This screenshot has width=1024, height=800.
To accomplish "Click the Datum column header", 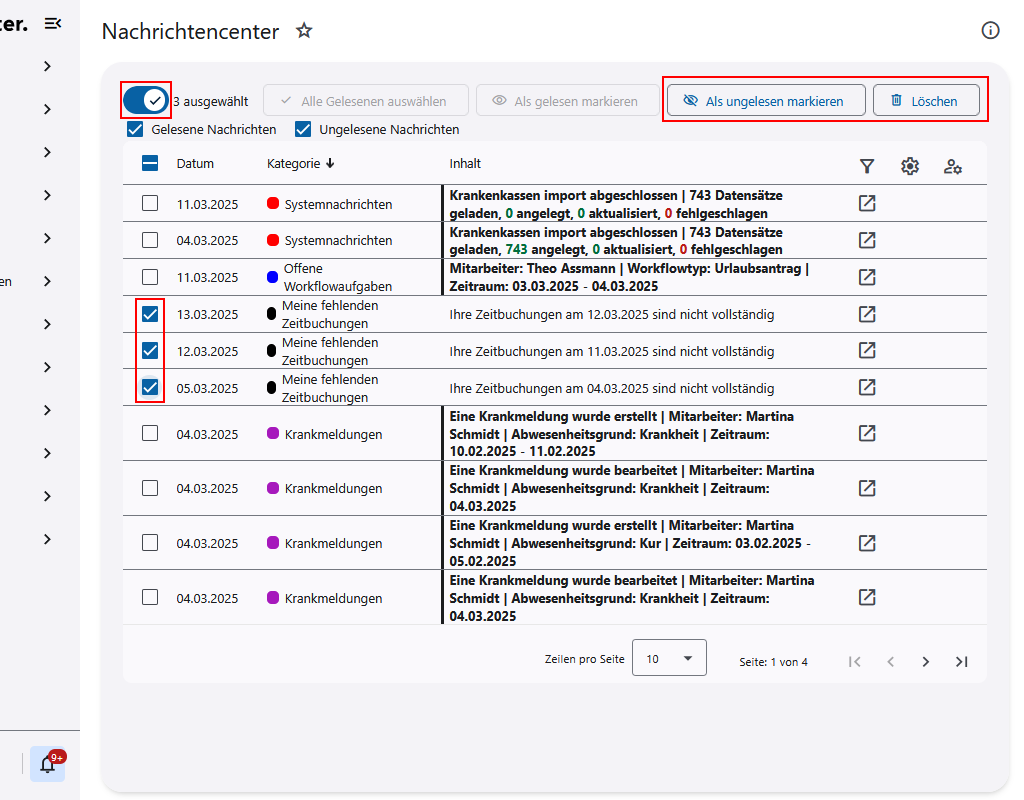I will point(195,164).
